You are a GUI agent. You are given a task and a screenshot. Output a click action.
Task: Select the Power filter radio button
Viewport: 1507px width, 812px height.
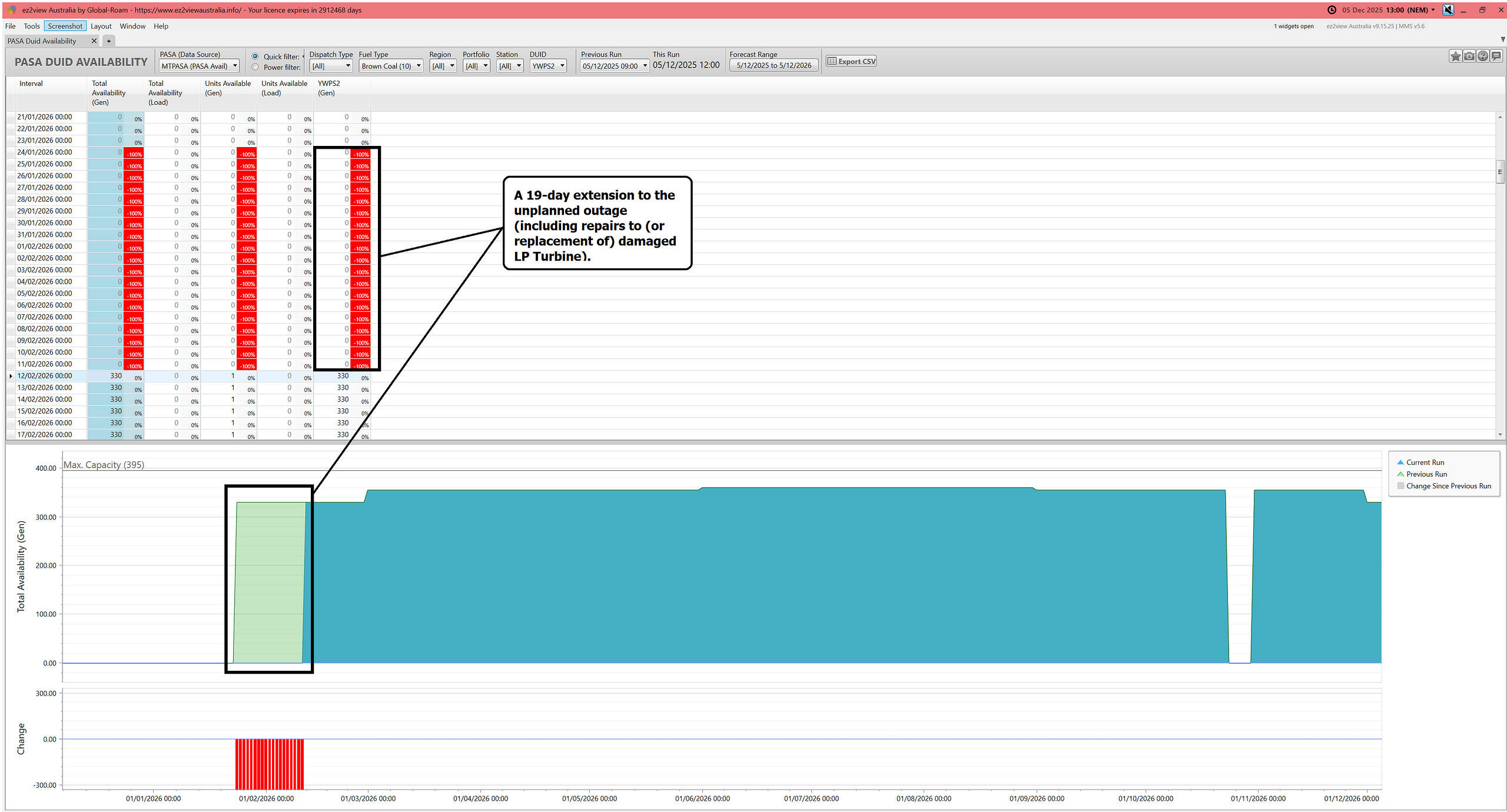255,67
